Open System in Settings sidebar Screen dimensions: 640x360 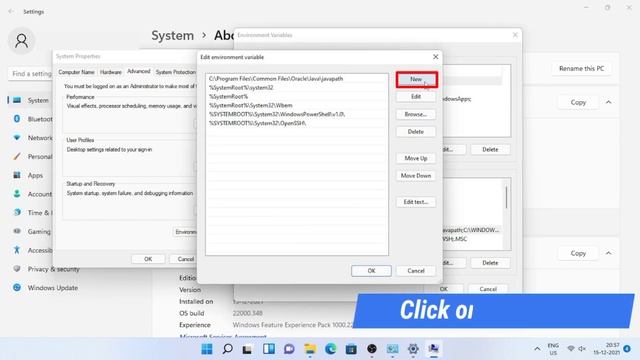tap(31, 100)
